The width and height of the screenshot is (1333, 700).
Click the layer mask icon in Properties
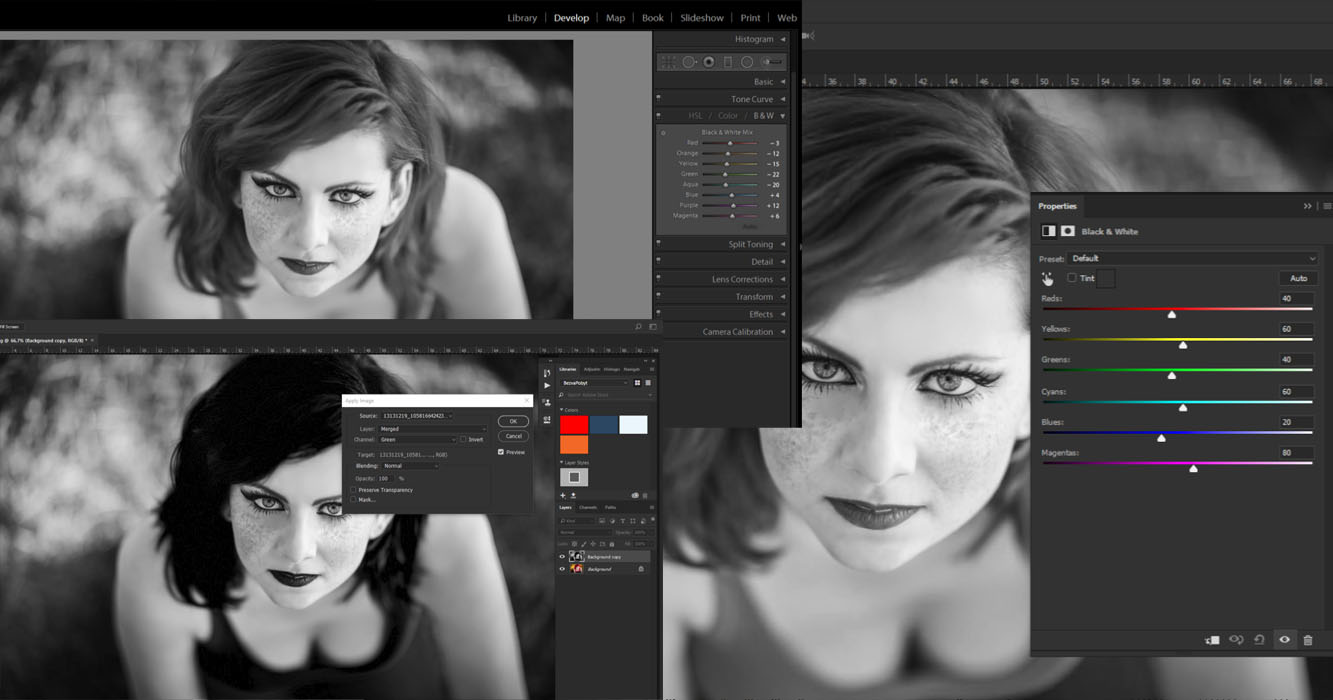pyautogui.click(x=1067, y=231)
